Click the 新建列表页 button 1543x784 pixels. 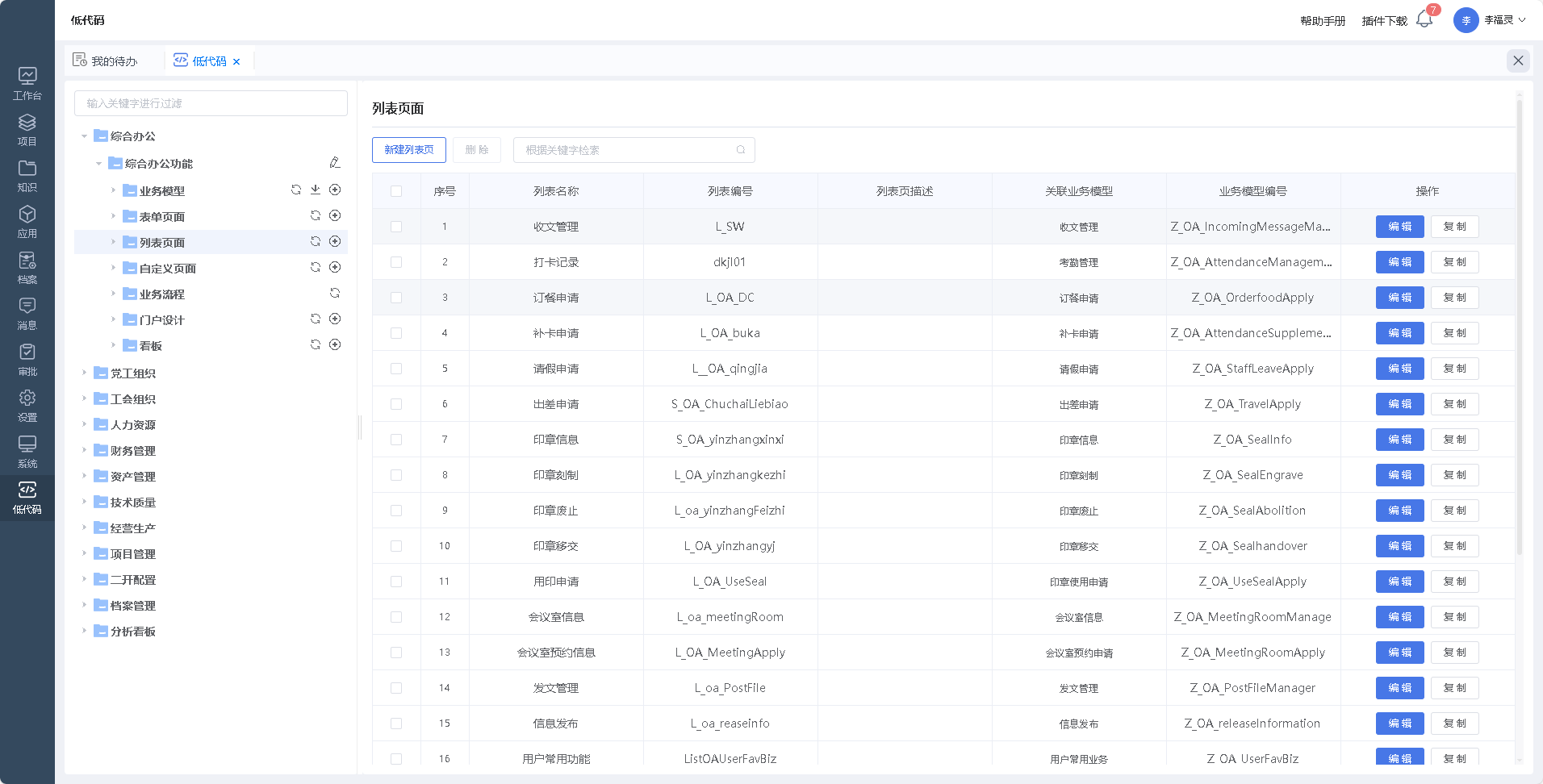[x=409, y=150]
